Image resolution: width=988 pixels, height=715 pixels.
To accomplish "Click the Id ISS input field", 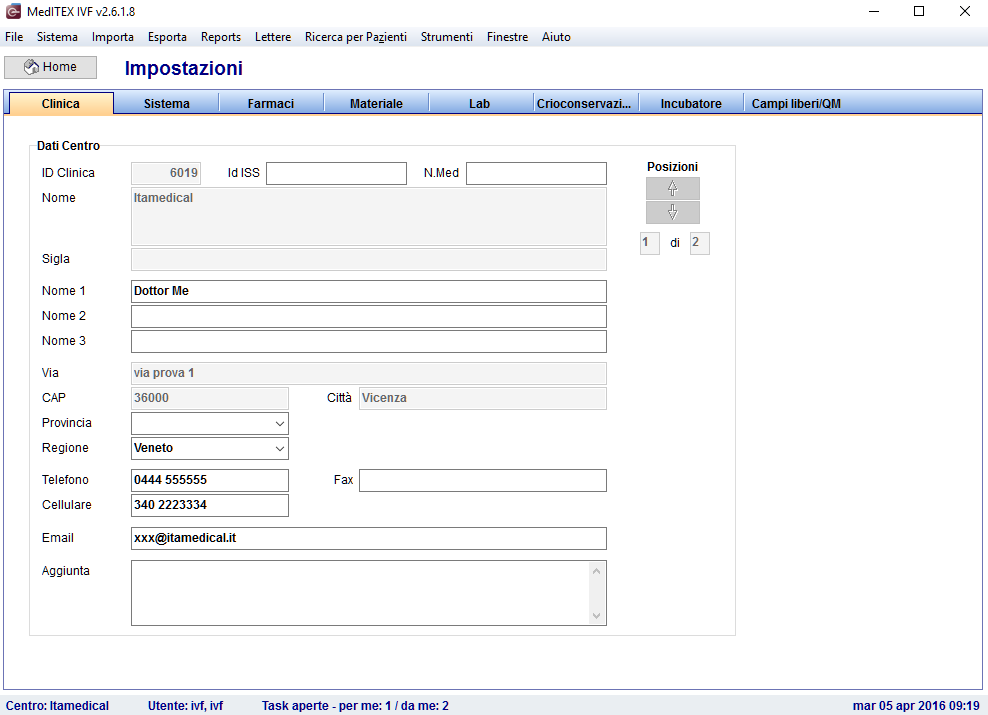I will [x=336, y=173].
